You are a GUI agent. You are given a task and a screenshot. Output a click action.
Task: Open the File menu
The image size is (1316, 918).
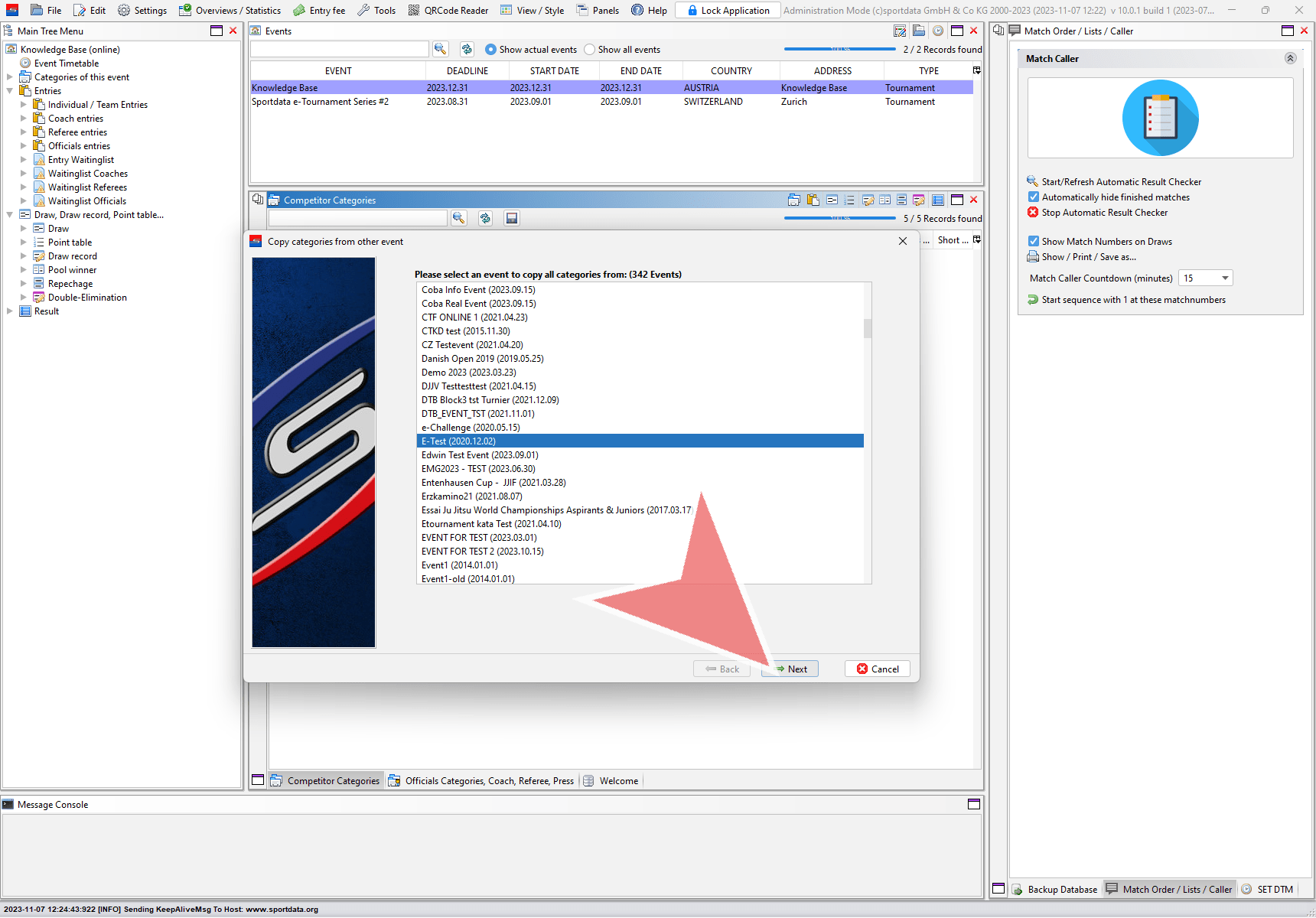pos(46,10)
